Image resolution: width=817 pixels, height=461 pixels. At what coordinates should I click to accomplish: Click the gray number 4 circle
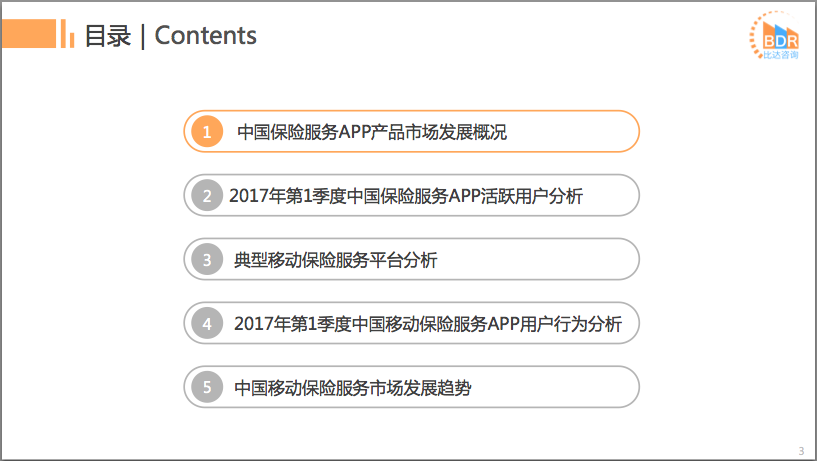click(206, 324)
